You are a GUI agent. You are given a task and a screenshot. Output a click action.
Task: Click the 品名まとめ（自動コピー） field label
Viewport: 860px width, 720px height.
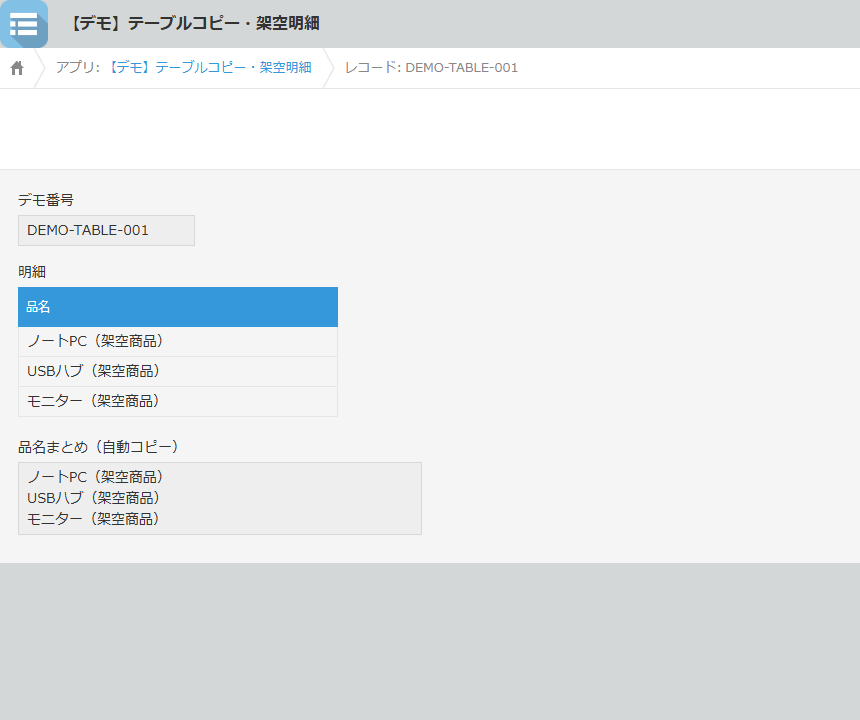click(99, 447)
